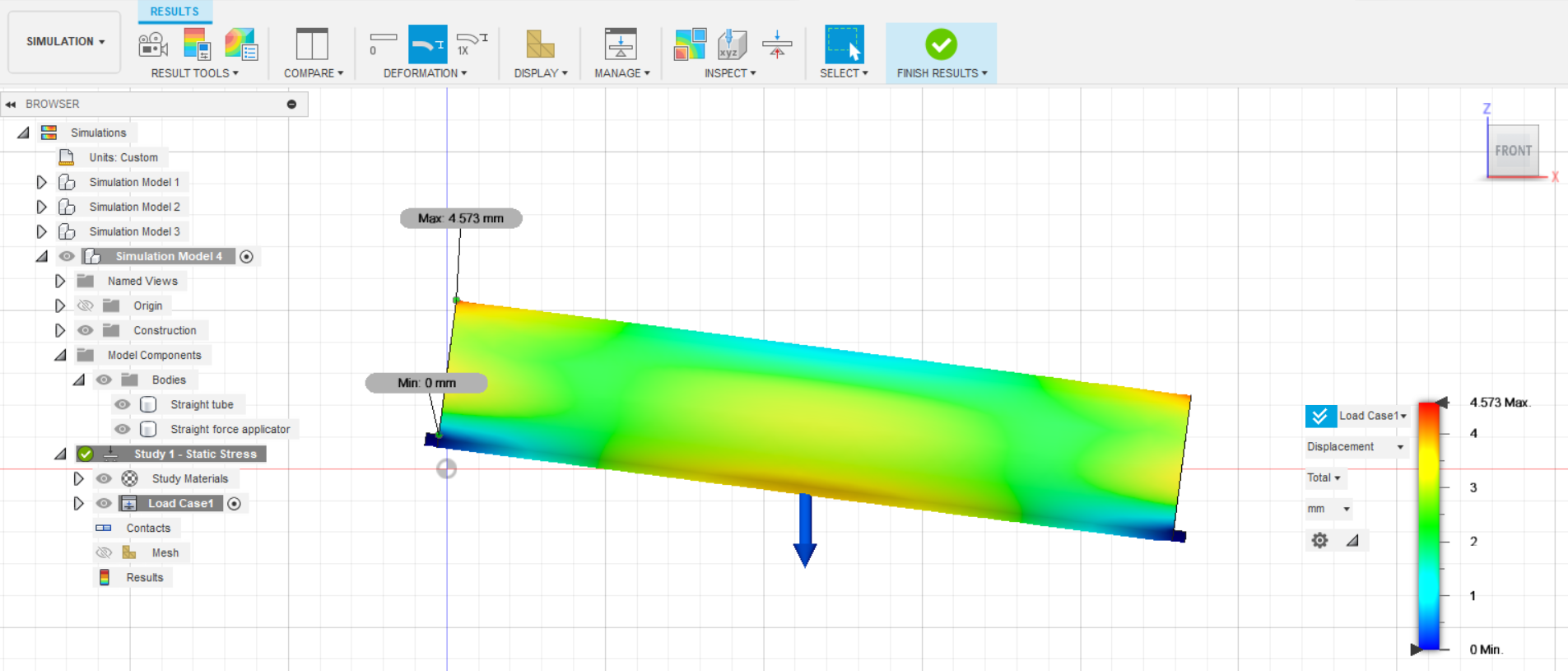Click the Animate results camera icon
The image size is (1568, 671).
coord(153,44)
